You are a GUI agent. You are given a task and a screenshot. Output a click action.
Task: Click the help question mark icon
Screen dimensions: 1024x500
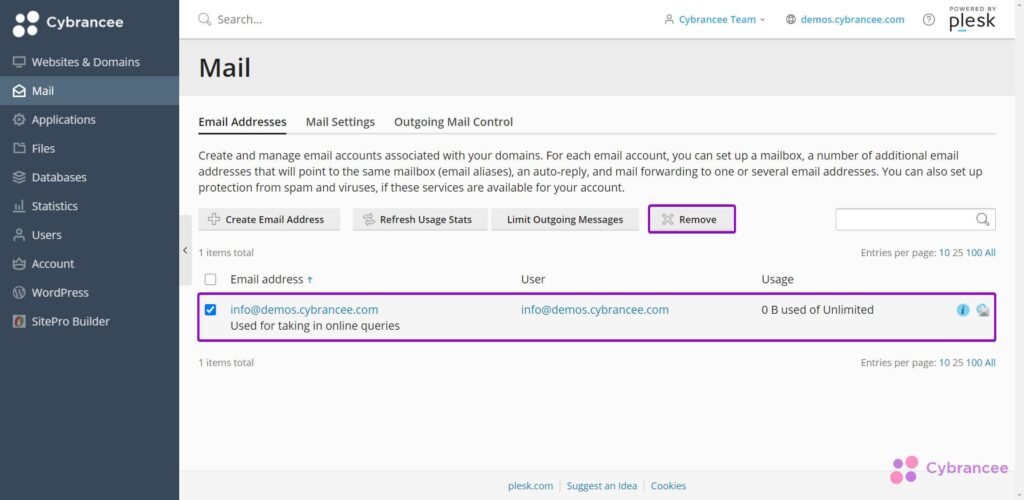(x=929, y=20)
